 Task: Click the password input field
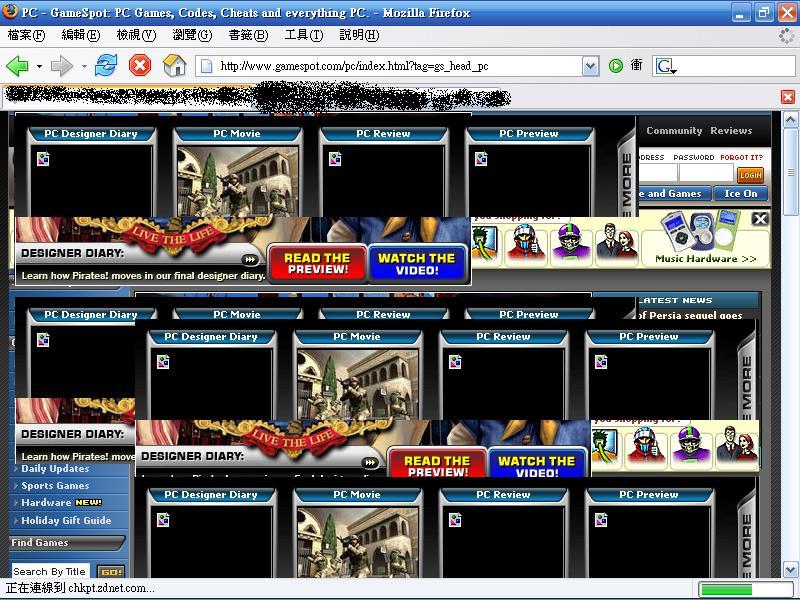[x=706, y=173]
